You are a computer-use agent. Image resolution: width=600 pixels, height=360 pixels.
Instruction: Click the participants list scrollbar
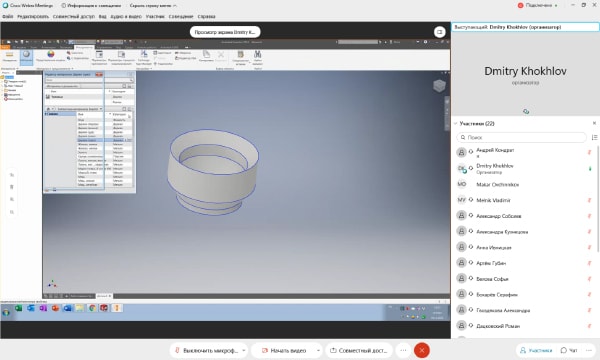coord(598,198)
